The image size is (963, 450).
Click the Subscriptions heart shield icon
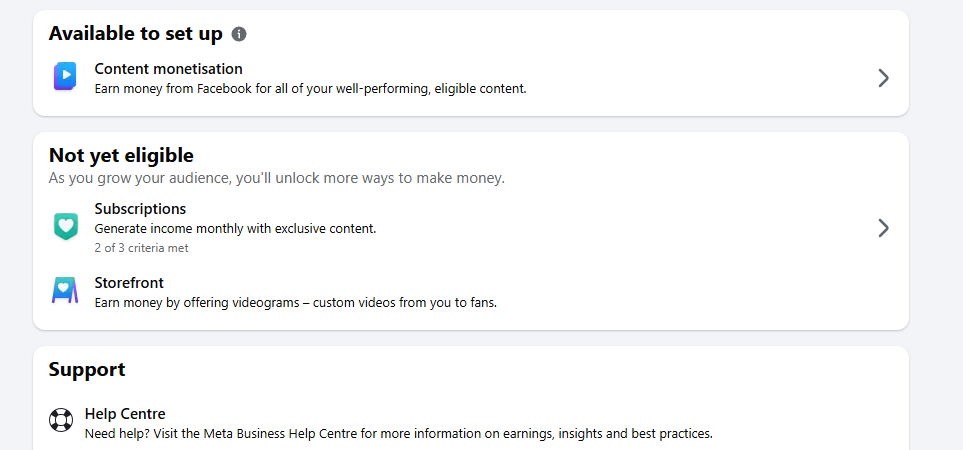(65, 227)
